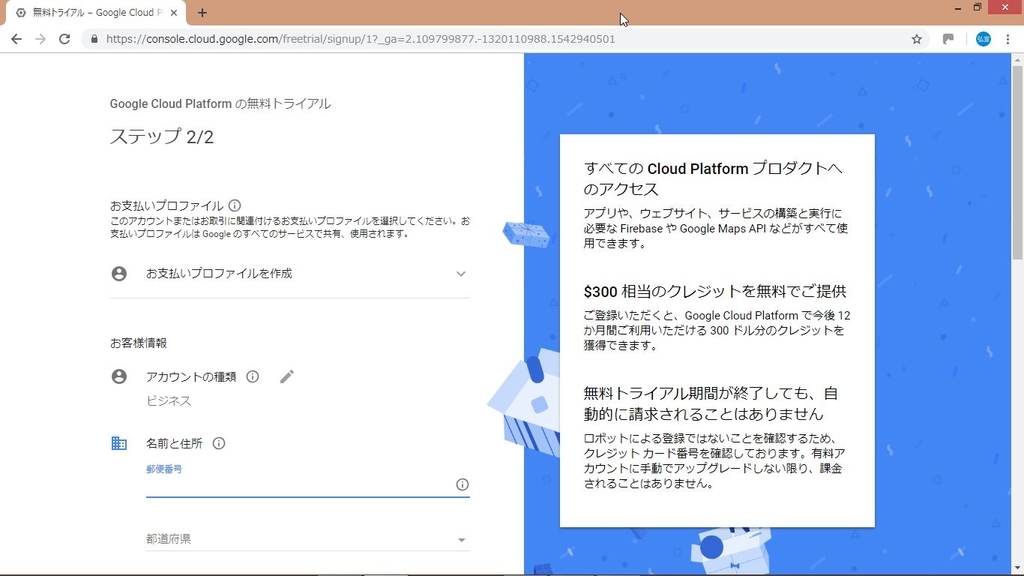1024x576 pixels.
Task: Click the person icon next to お支払いプロファイルを作成
Action: pos(120,273)
